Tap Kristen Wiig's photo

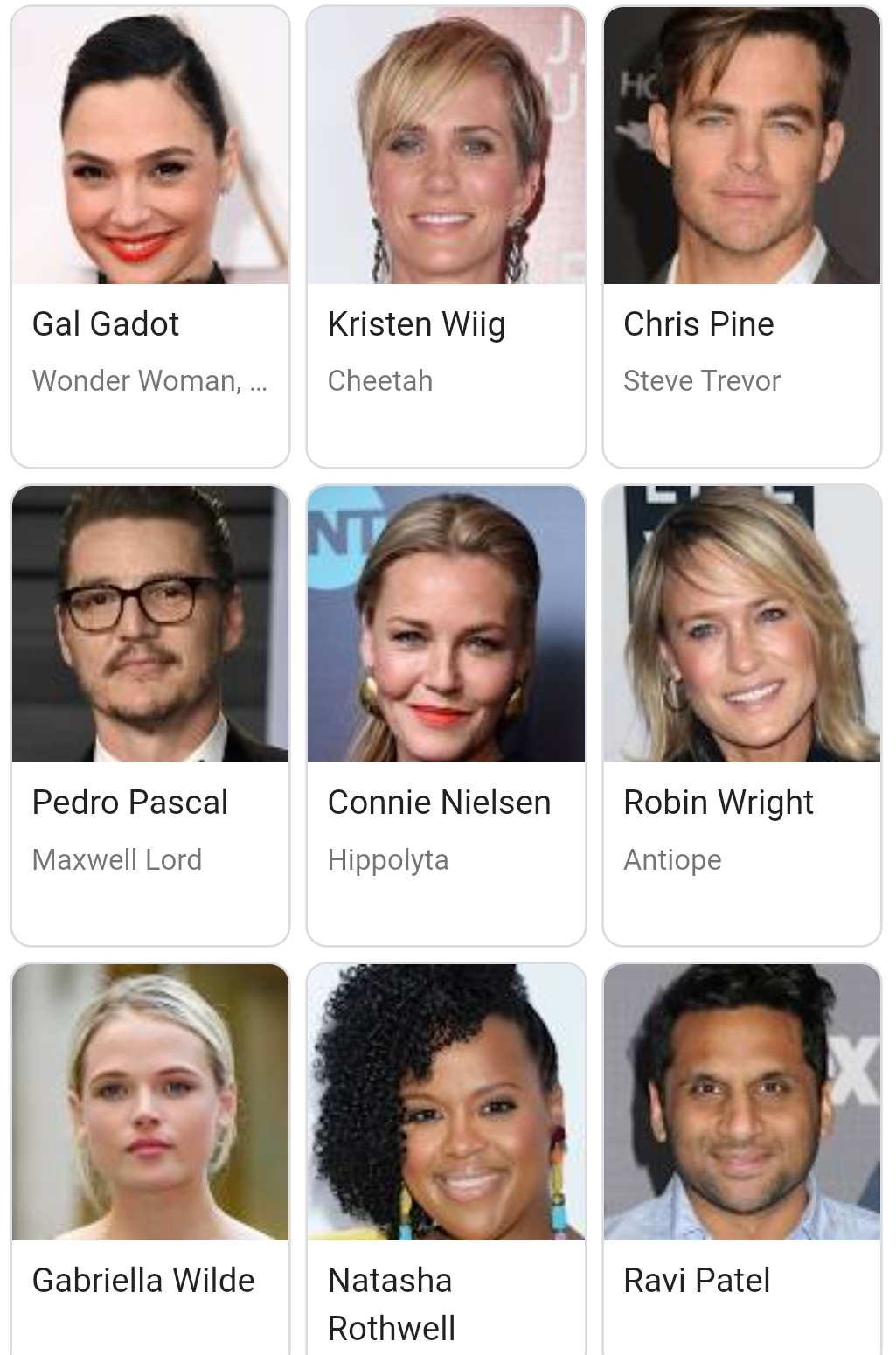tap(446, 145)
